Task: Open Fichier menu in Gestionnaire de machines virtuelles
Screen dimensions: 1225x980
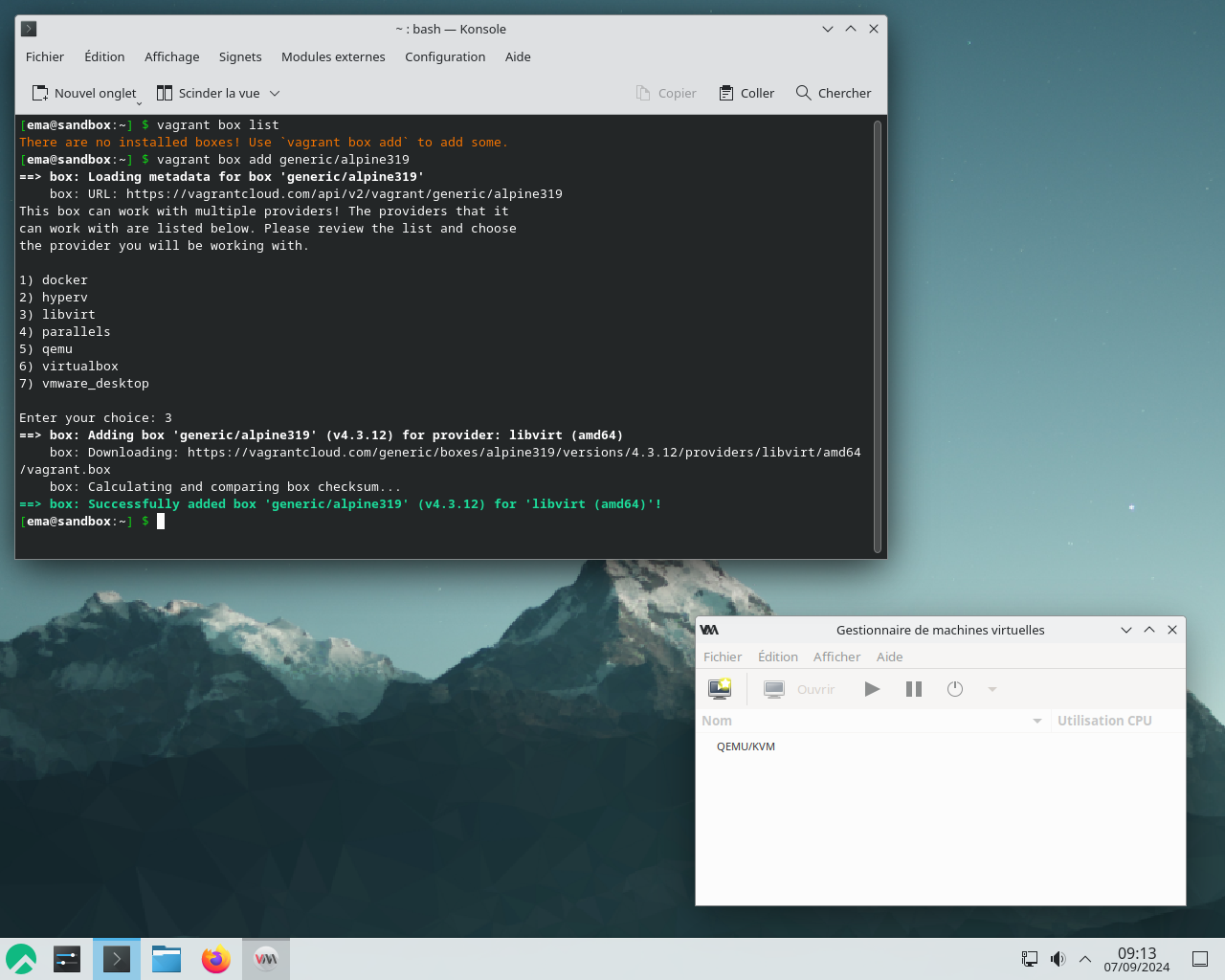Action: click(x=723, y=657)
